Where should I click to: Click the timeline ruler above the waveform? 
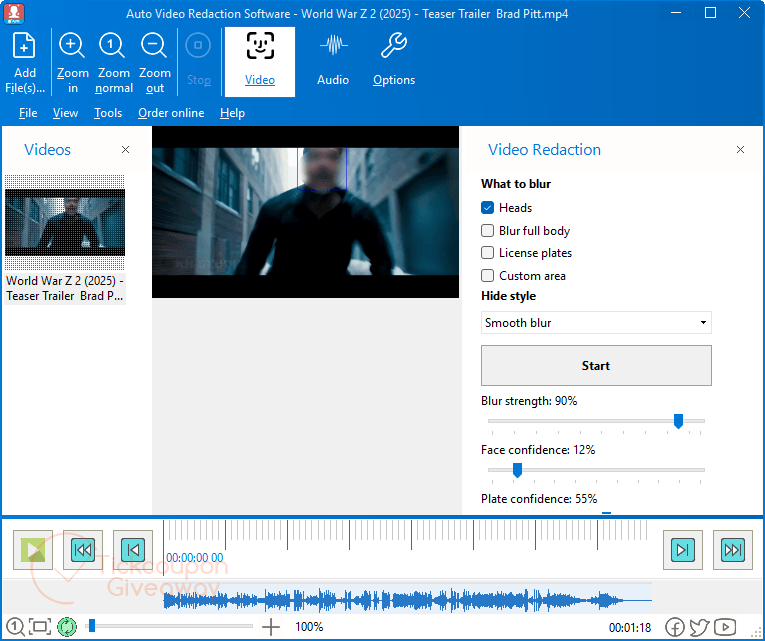[x=407, y=535]
